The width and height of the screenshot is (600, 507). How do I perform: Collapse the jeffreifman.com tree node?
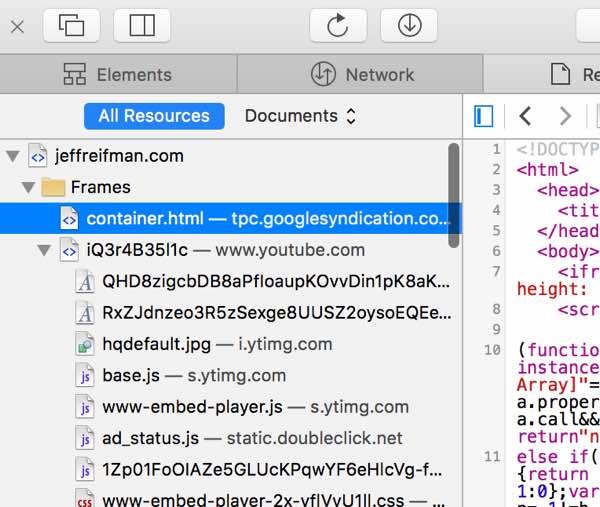(13, 156)
